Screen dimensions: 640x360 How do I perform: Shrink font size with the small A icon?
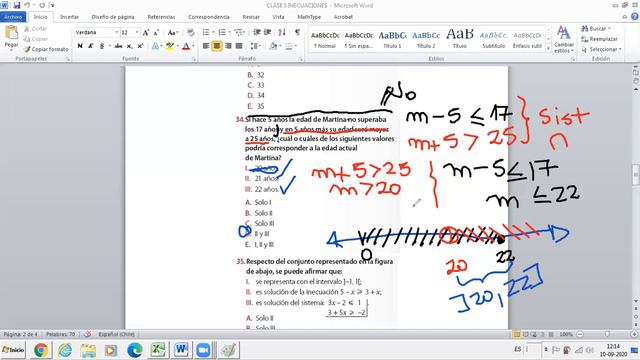(156, 32)
